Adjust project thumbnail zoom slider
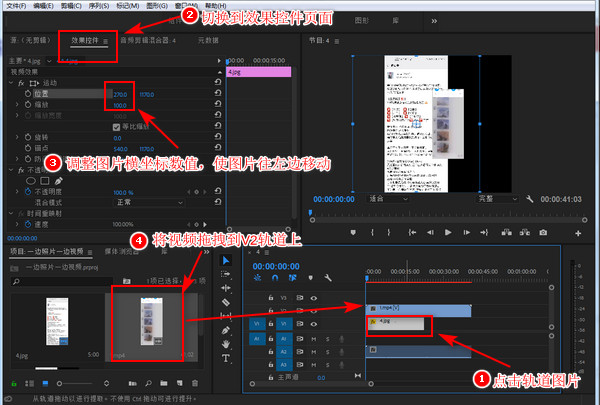 pos(75,383)
